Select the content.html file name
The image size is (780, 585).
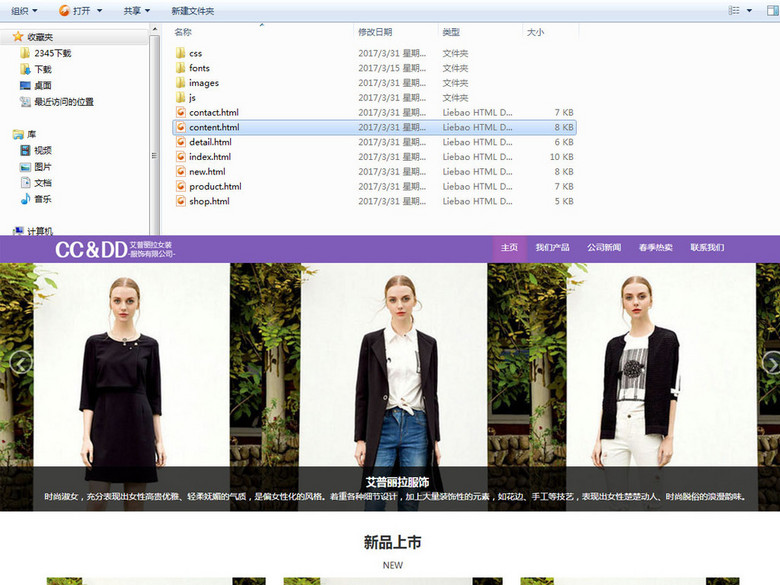click(214, 127)
